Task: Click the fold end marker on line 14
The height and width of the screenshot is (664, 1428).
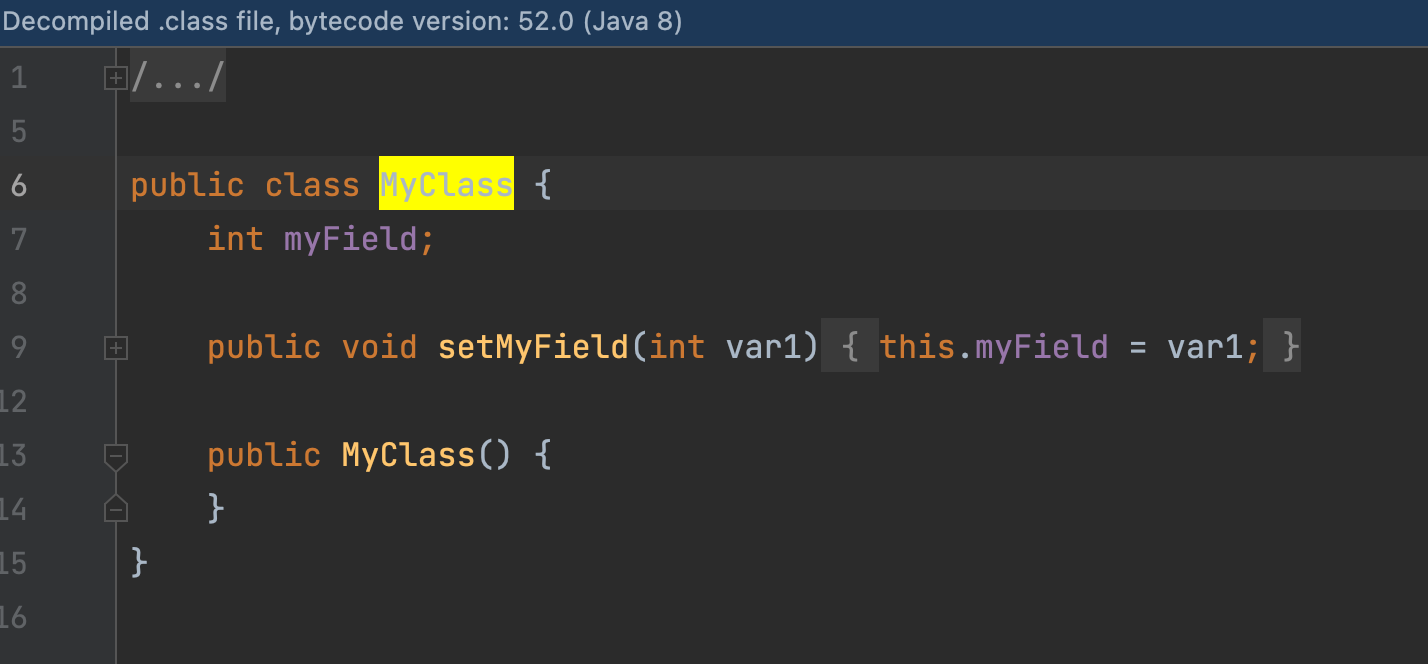Action: tap(116, 509)
